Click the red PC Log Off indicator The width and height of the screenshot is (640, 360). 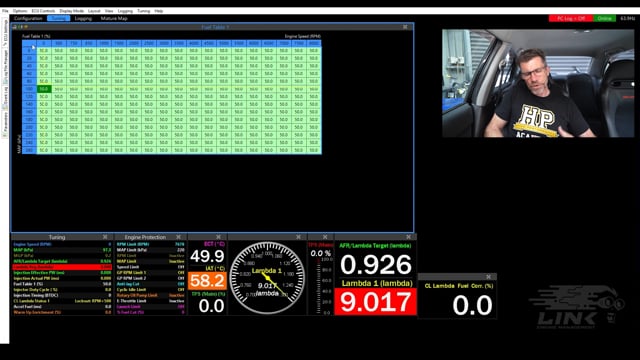click(571, 18)
